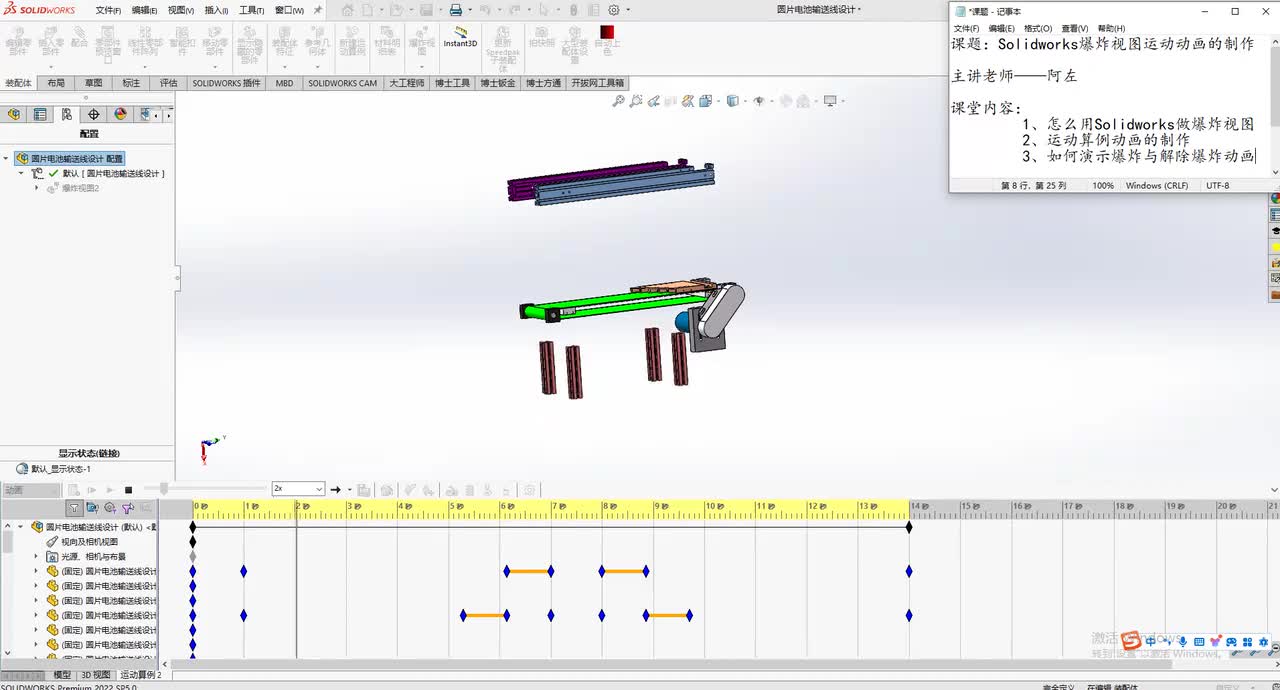Open the DimXpertManager crosshair tab
This screenshot has width=1280, height=690.
click(94, 114)
